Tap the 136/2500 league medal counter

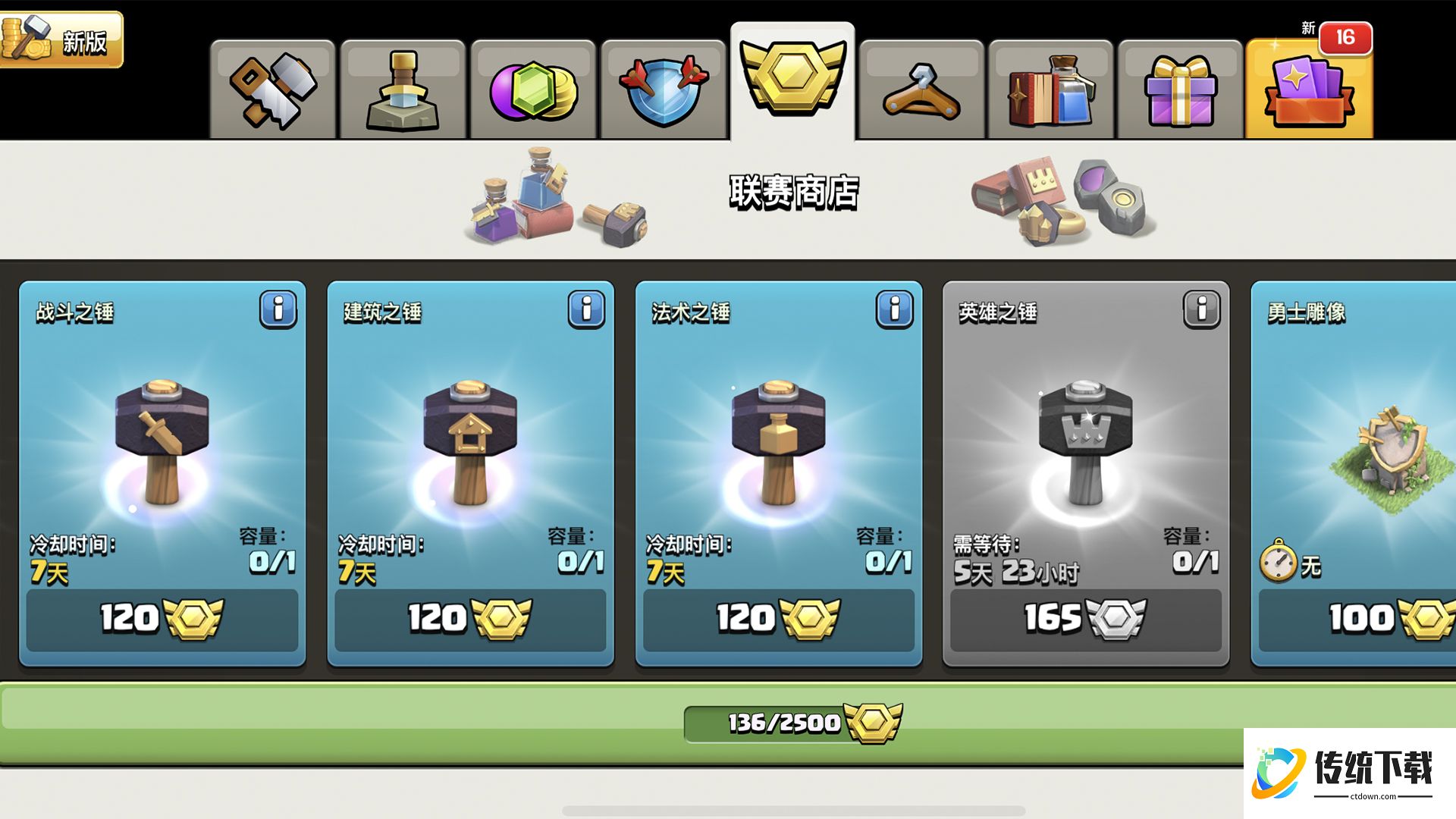click(793, 723)
